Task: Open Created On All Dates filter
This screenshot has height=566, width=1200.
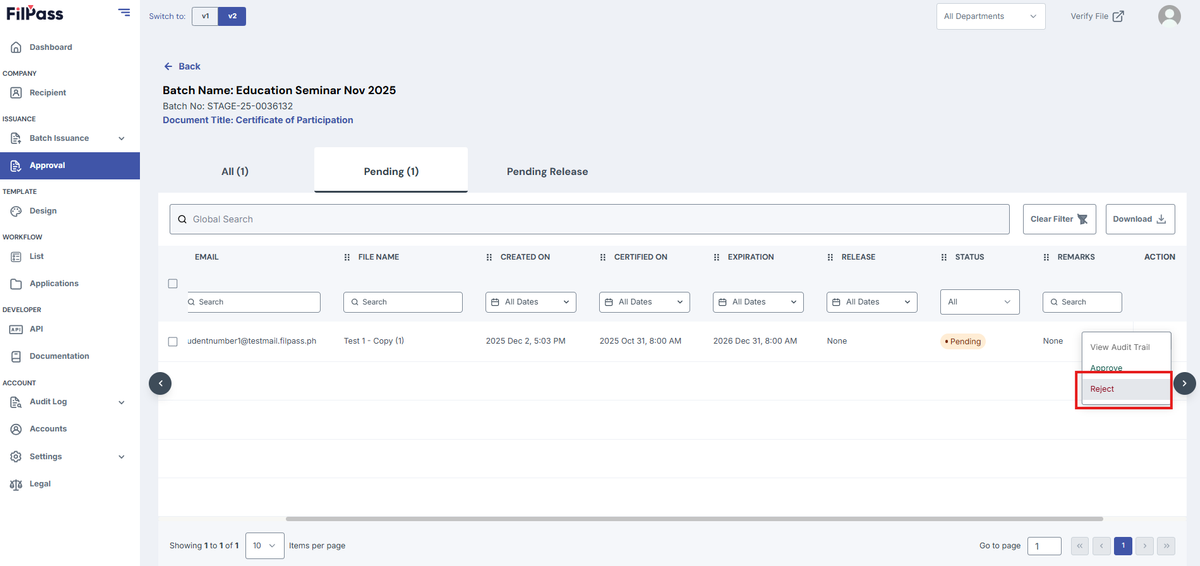Action: pos(531,302)
